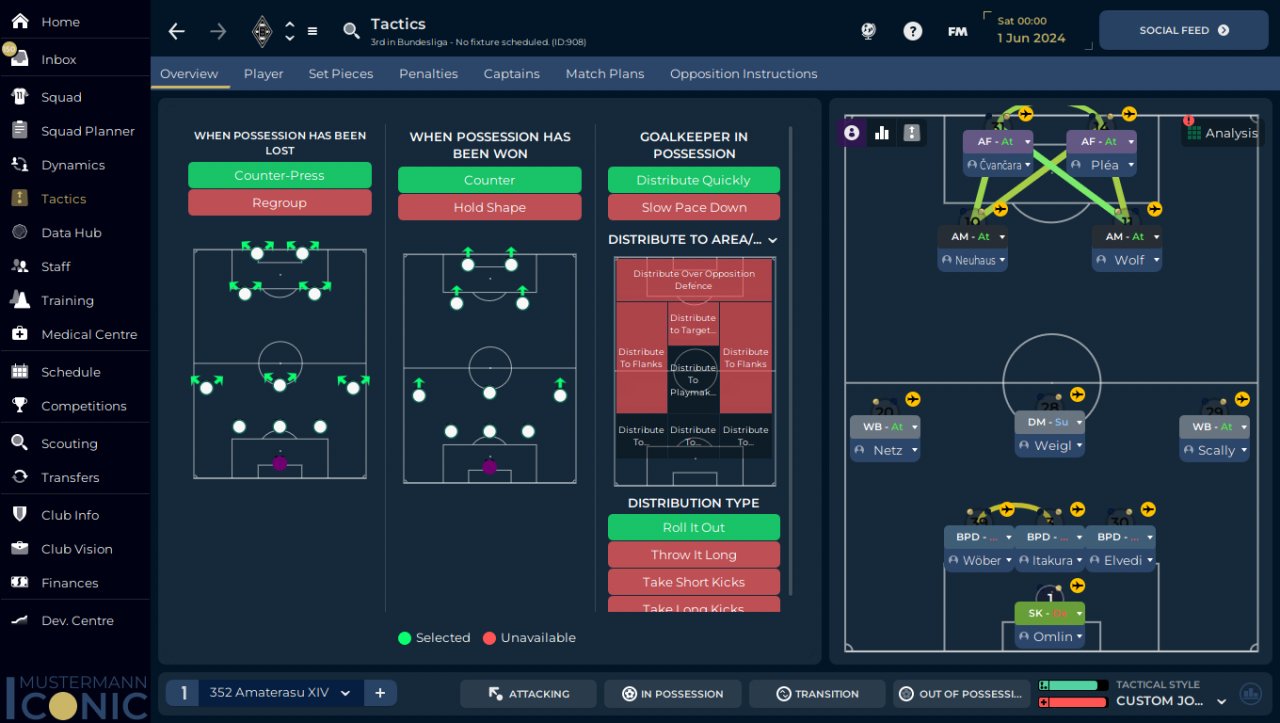Open the team stats icon at bottom right
1280x723 pixels.
pos(1251,693)
